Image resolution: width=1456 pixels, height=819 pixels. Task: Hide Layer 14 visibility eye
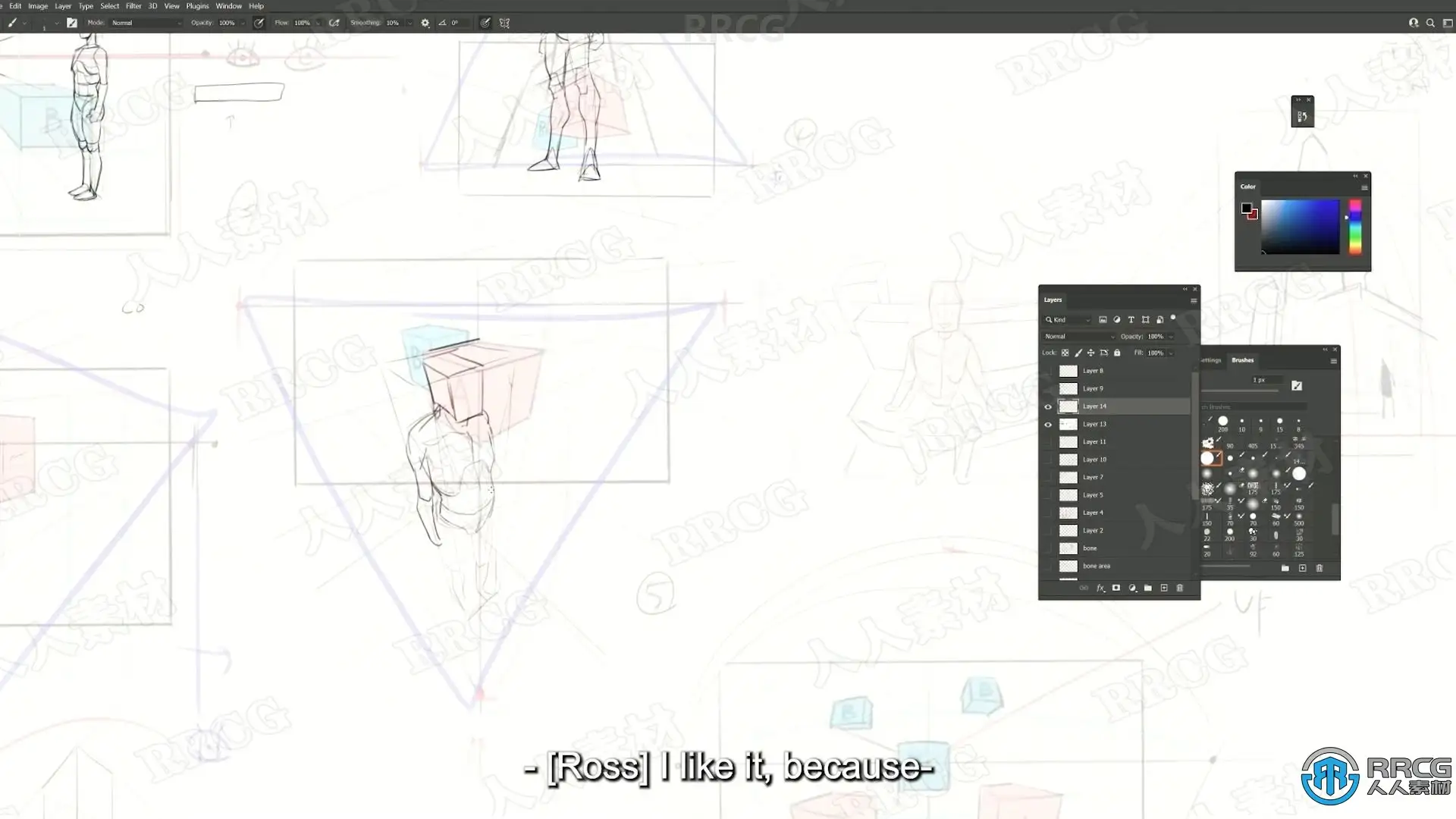coord(1048,406)
